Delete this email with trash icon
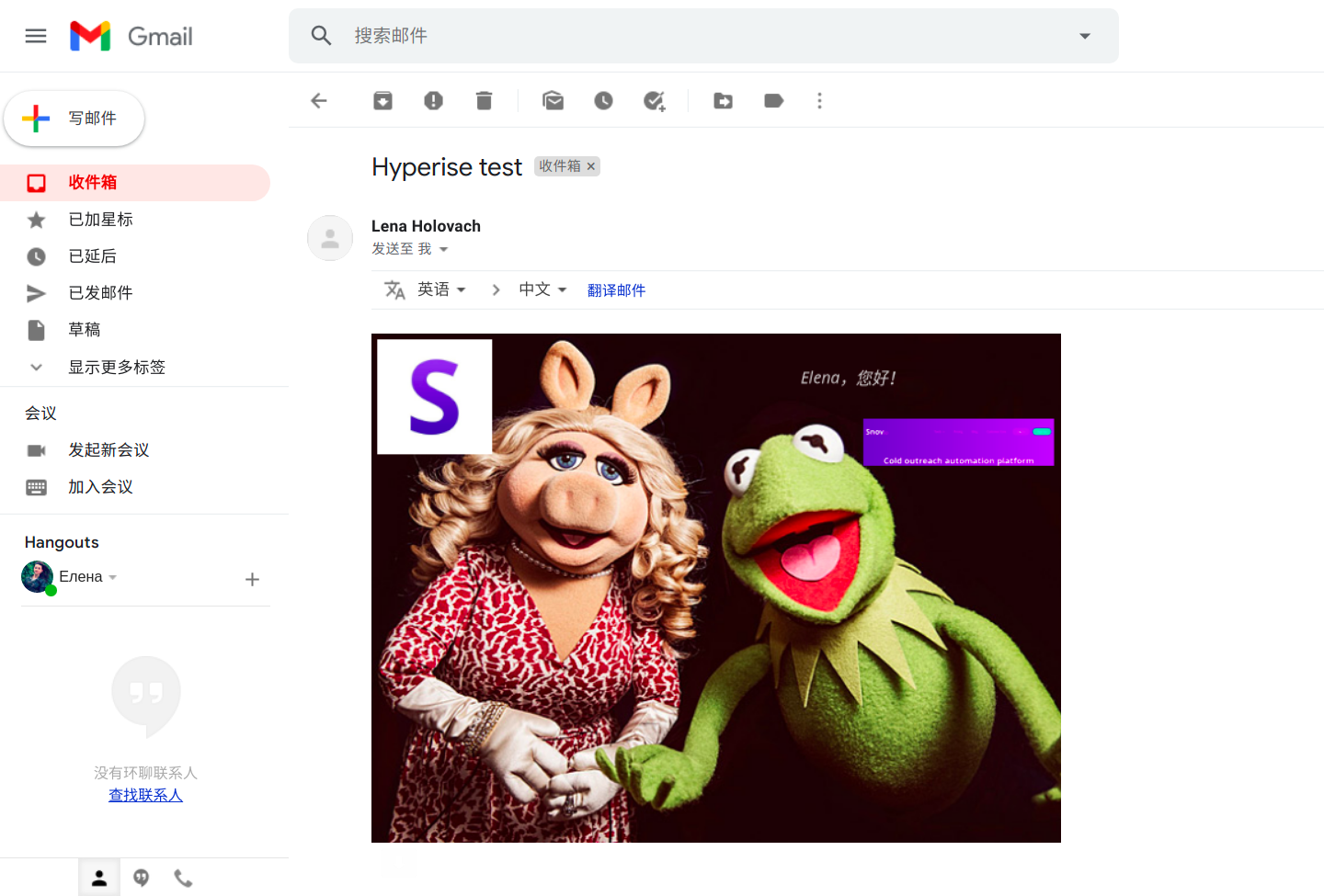 click(x=485, y=101)
